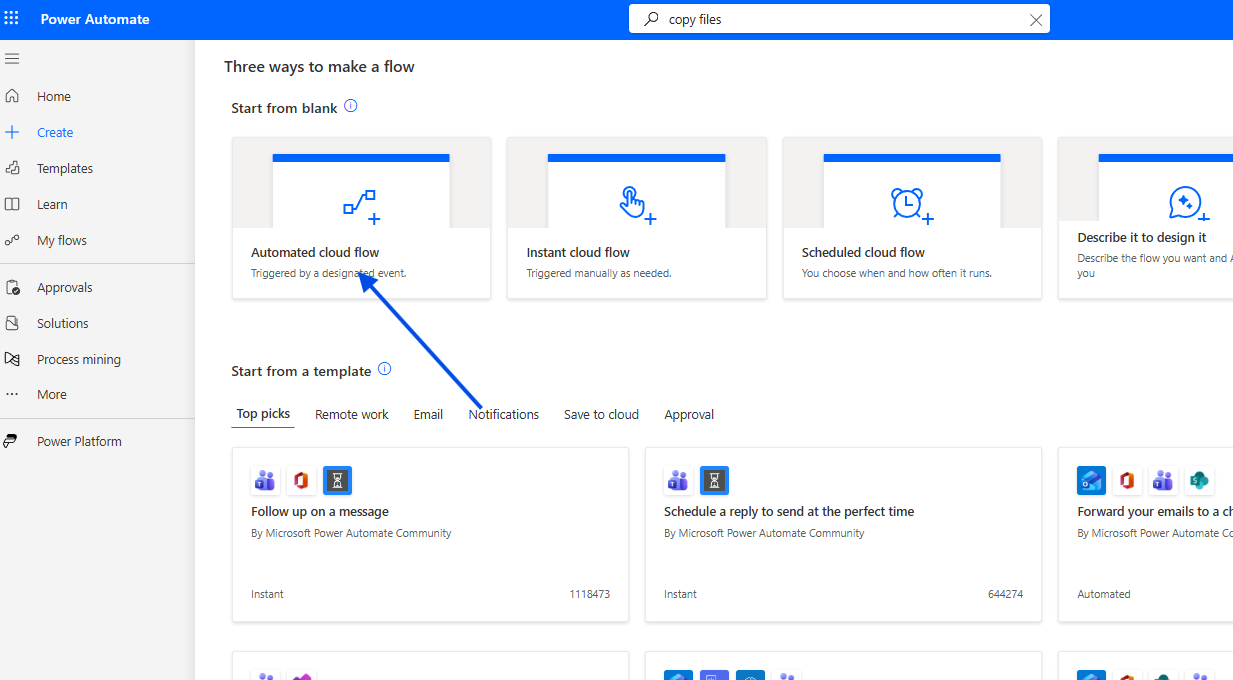
Task: Click the Process mining sidebar icon
Action: [12, 359]
